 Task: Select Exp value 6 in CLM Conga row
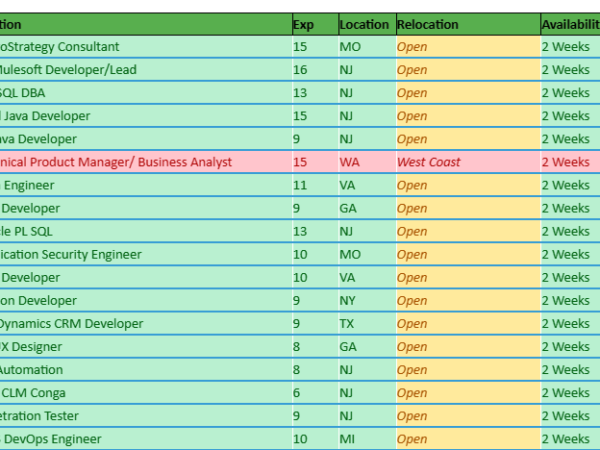tap(315, 393)
